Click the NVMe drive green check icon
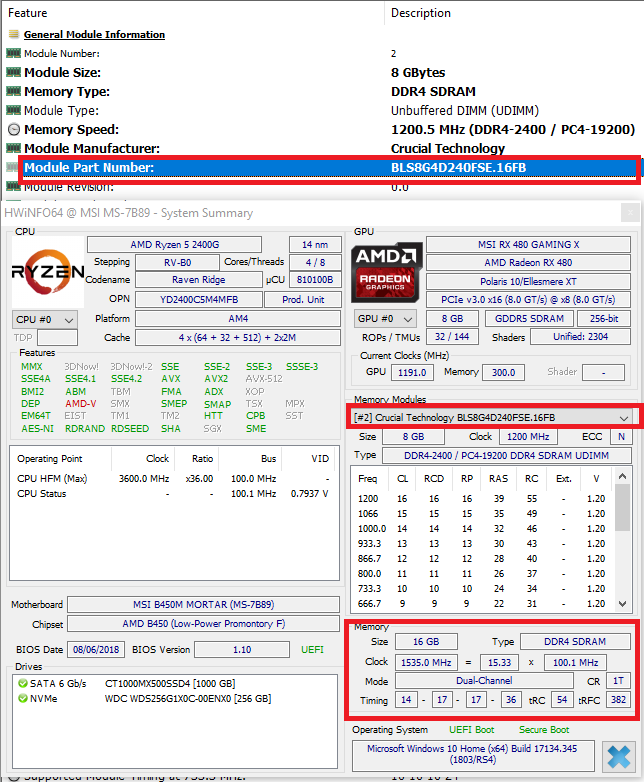Image resolution: width=644 pixels, height=782 pixels. 22,698
